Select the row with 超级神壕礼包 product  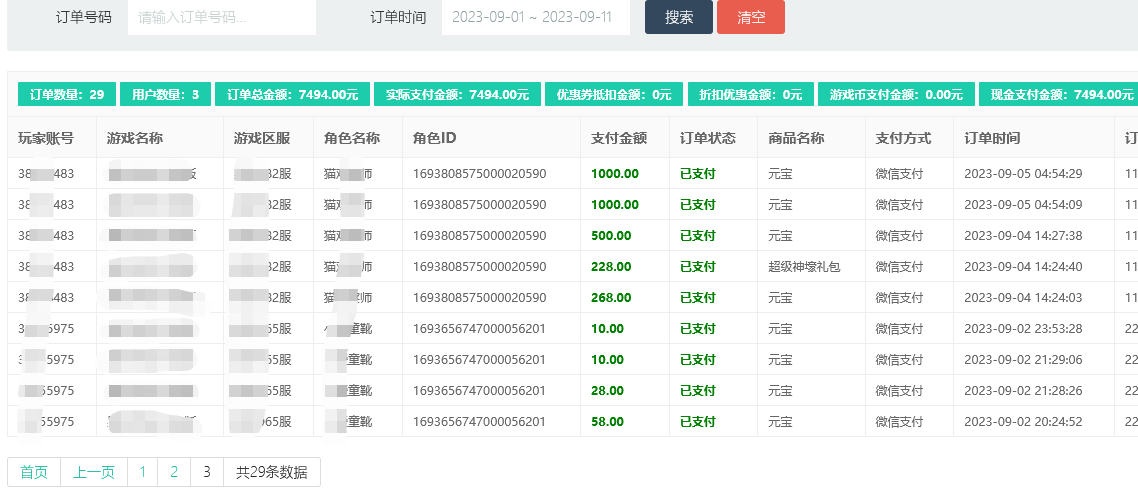[x=804, y=267]
